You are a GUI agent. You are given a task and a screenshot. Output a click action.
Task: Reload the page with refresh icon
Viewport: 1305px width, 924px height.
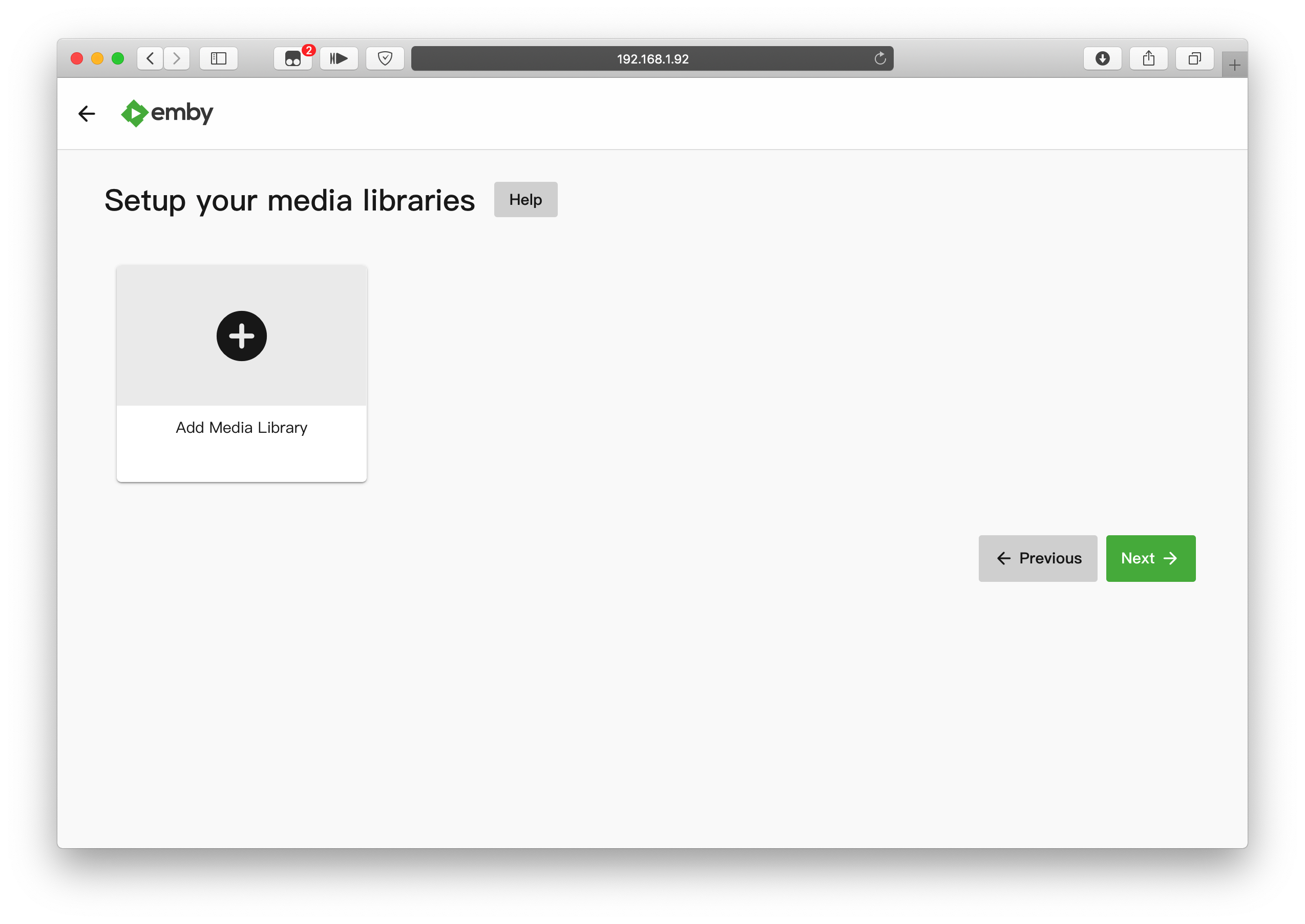pos(879,58)
